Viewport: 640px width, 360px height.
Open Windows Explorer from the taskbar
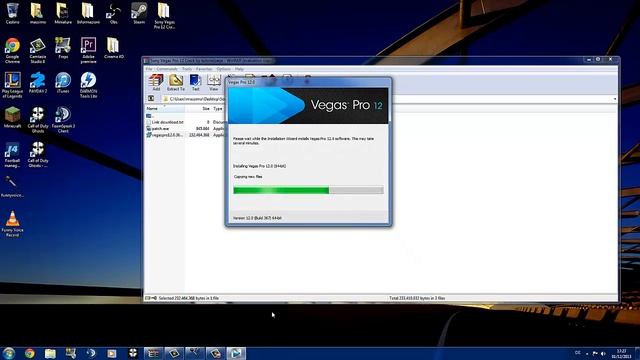50,353
